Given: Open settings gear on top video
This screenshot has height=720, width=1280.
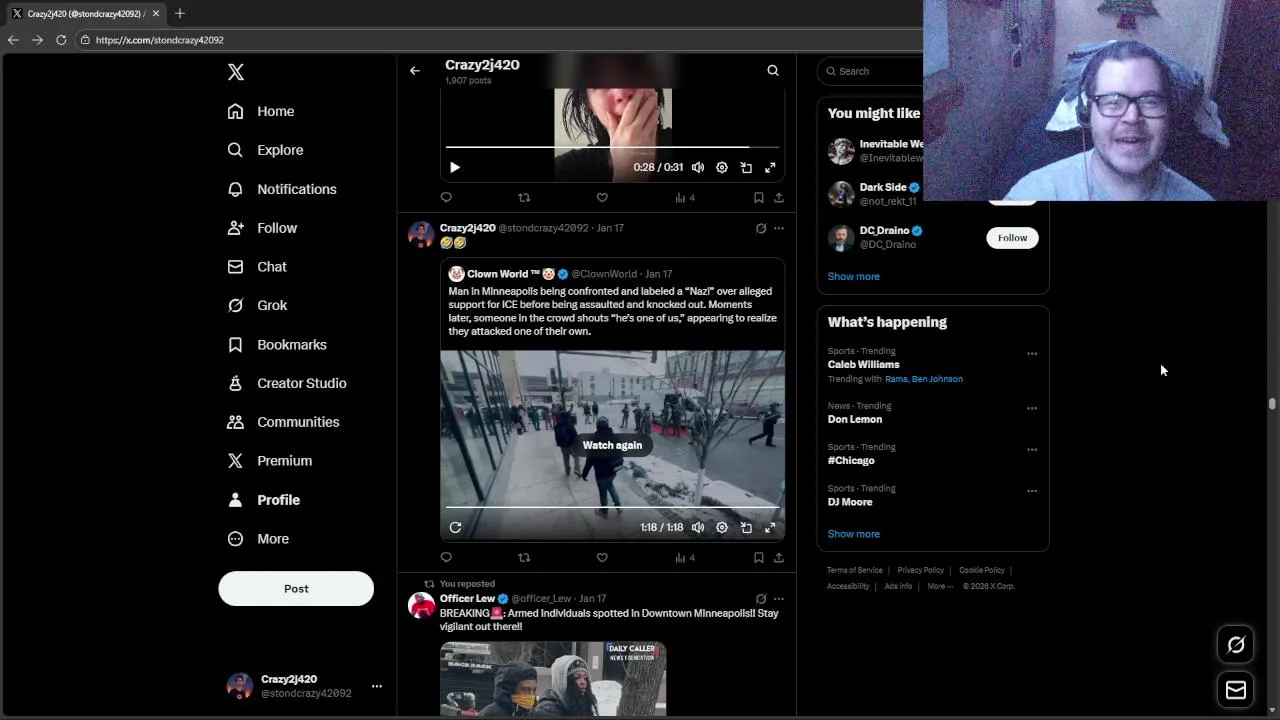Looking at the screenshot, I should (722, 168).
